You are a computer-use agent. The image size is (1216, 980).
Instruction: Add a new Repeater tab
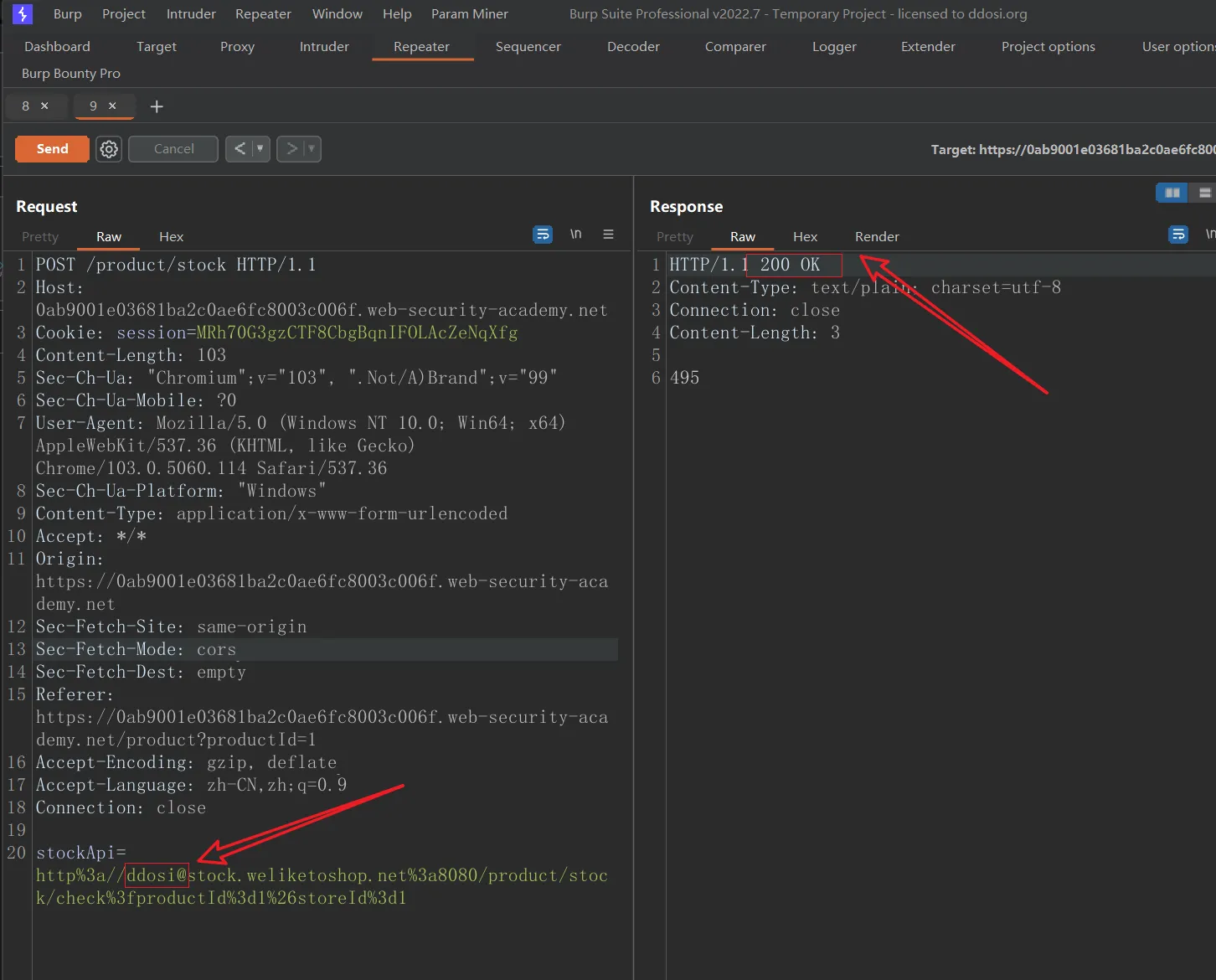coord(157,106)
